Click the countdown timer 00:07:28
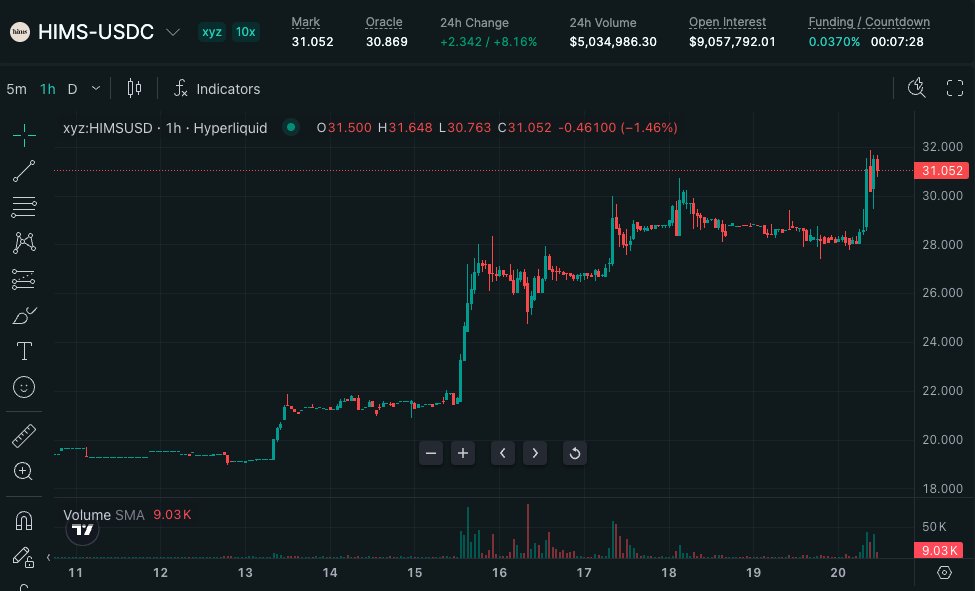The height and width of the screenshot is (591, 975). coord(897,42)
